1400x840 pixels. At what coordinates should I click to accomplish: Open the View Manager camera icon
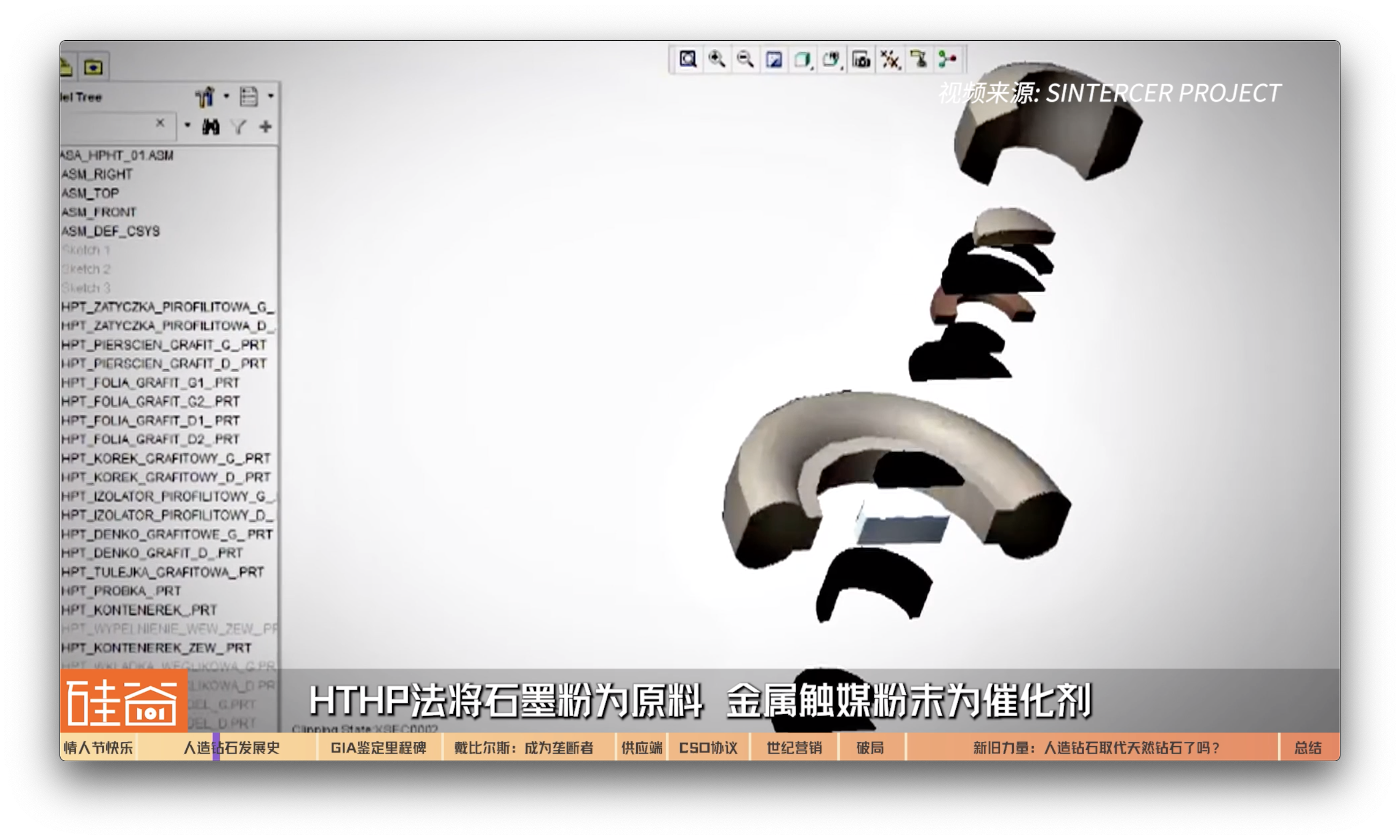861,60
